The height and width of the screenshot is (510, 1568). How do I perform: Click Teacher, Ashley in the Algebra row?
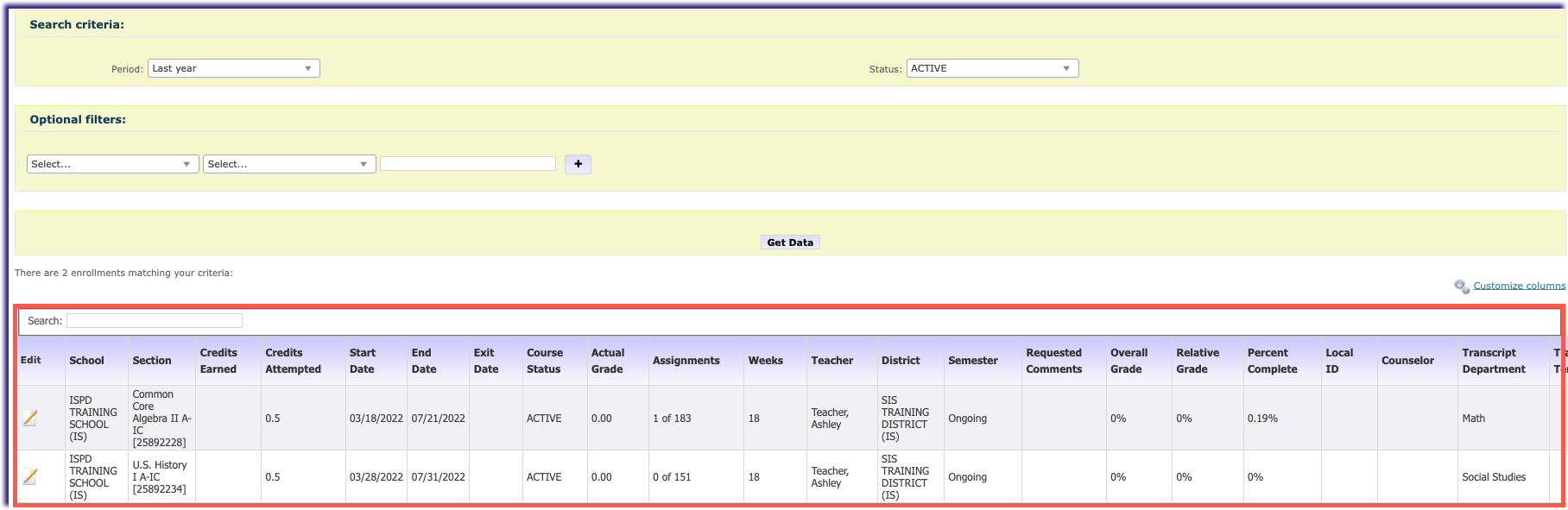pyautogui.click(x=830, y=419)
